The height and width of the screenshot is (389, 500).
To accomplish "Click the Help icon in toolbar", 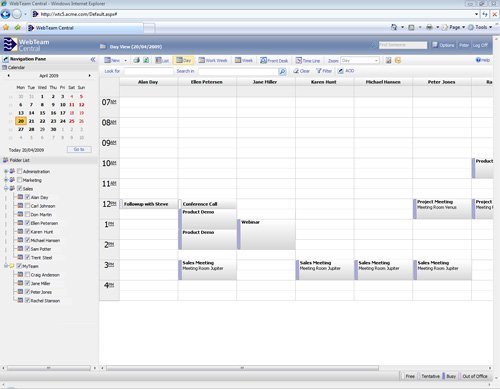I will tap(478, 60).
